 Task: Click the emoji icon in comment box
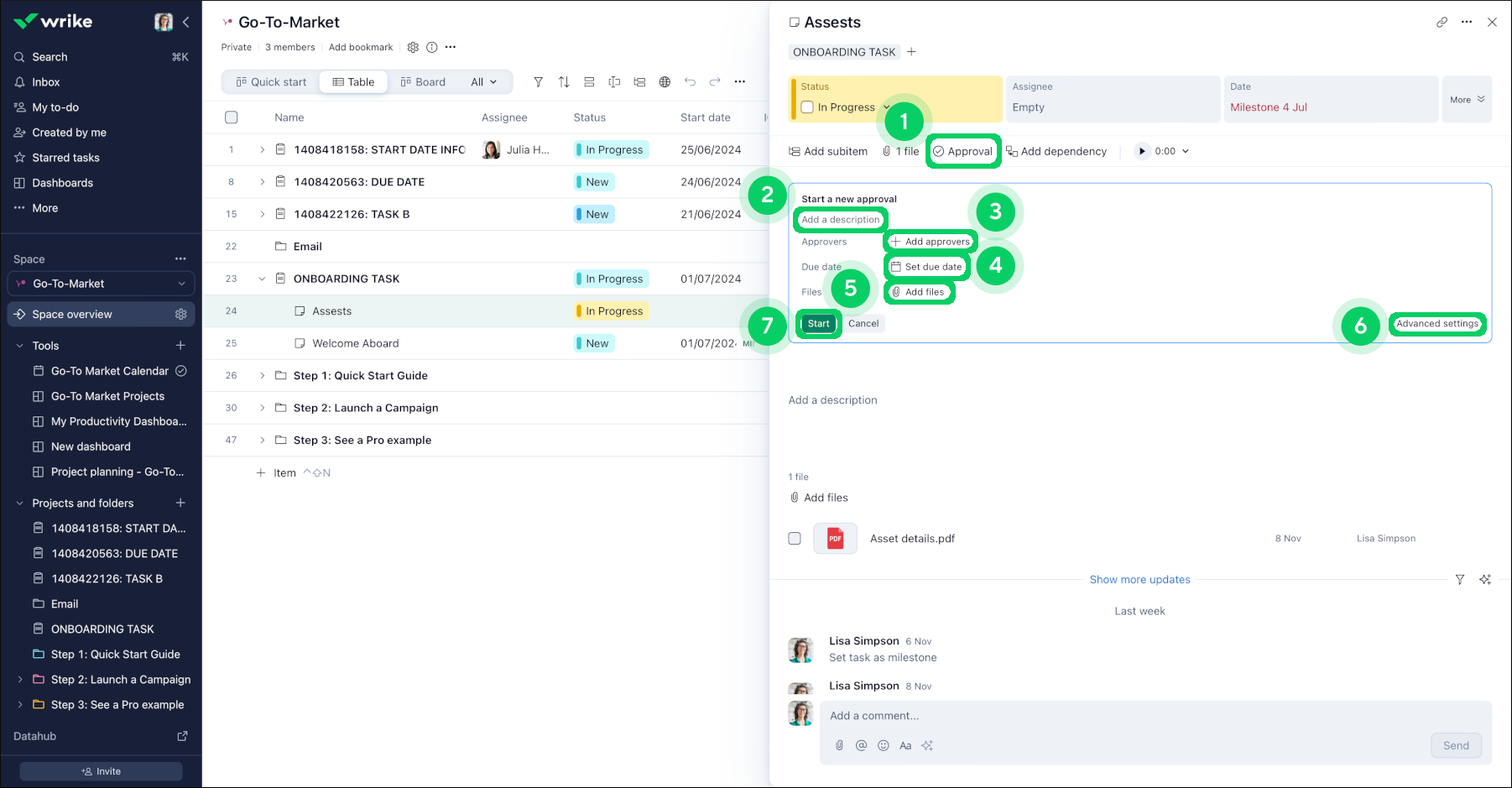click(883, 746)
